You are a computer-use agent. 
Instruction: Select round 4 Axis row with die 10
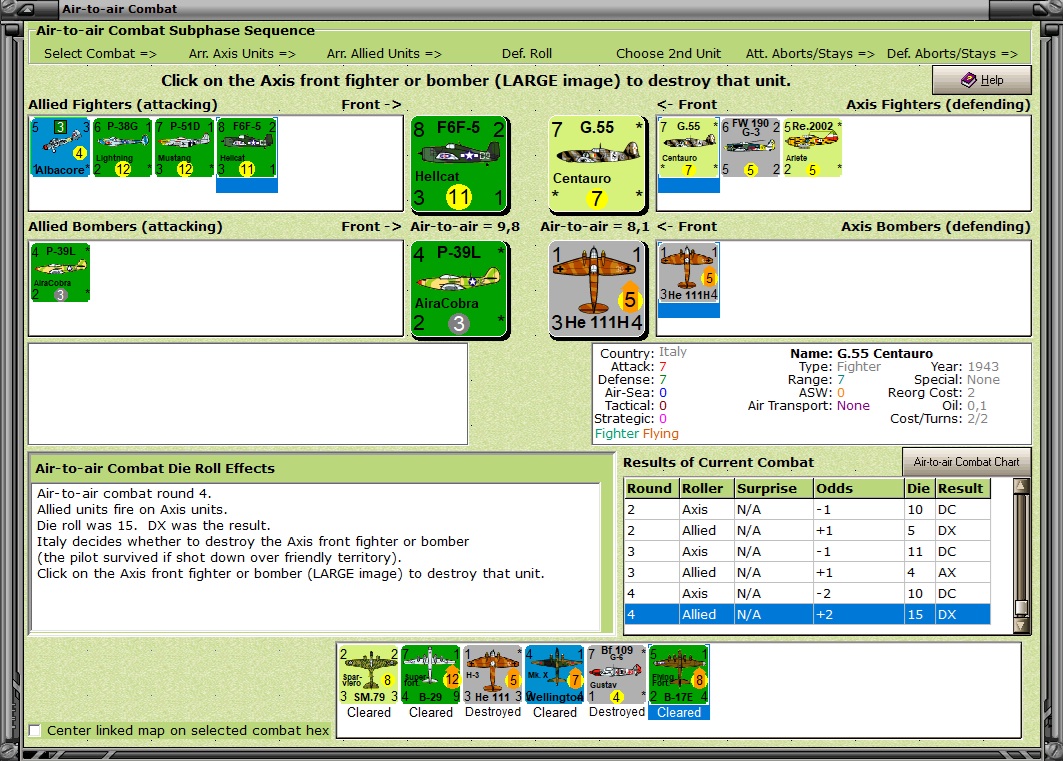807,594
